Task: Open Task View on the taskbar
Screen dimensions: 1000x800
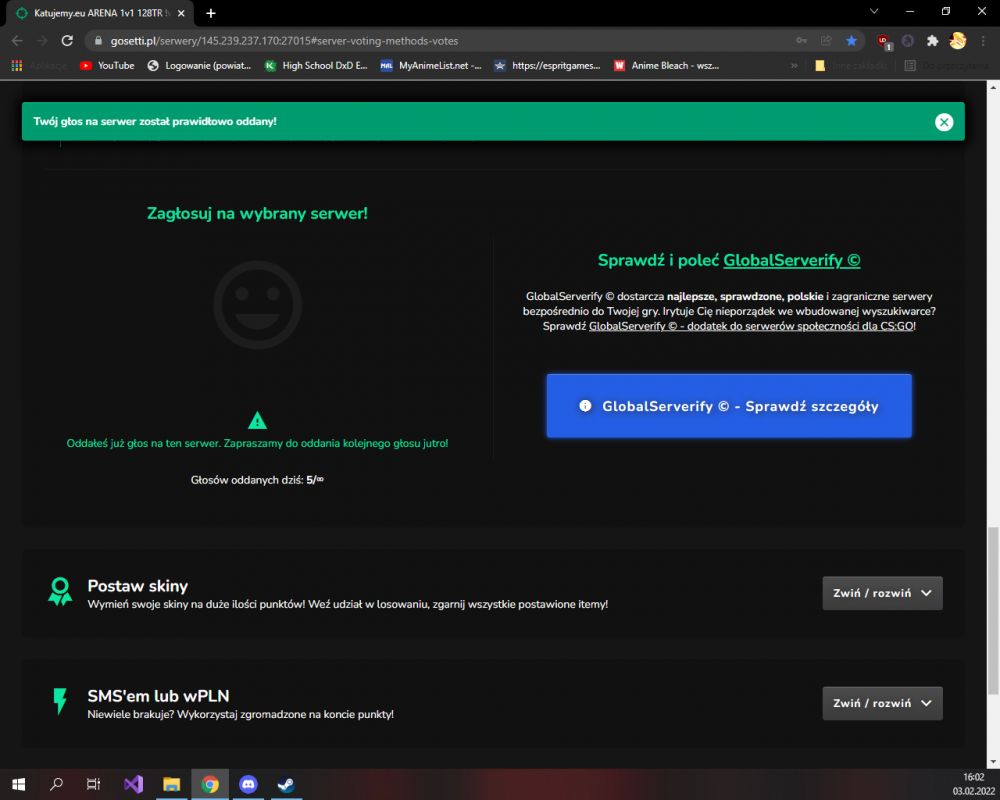Action: tap(93, 784)
